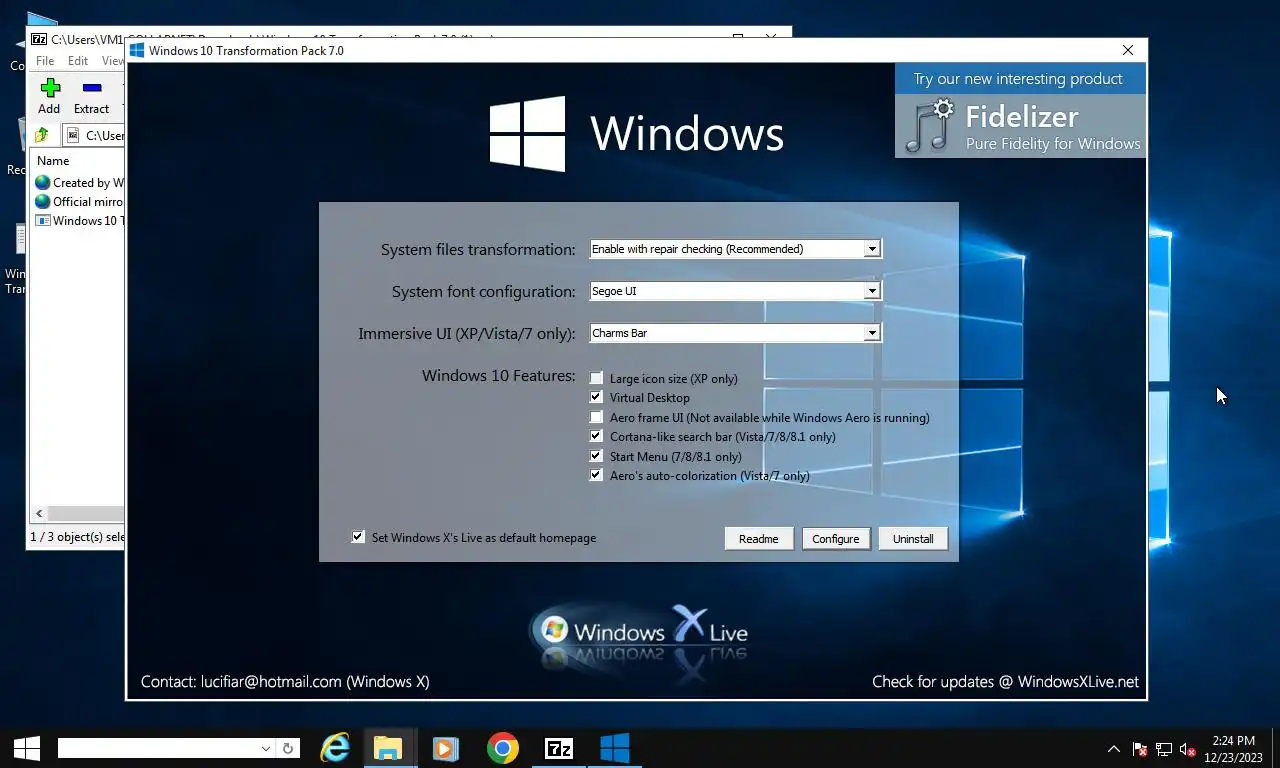Open the media player taskbar icon

(x=445, y=748)
